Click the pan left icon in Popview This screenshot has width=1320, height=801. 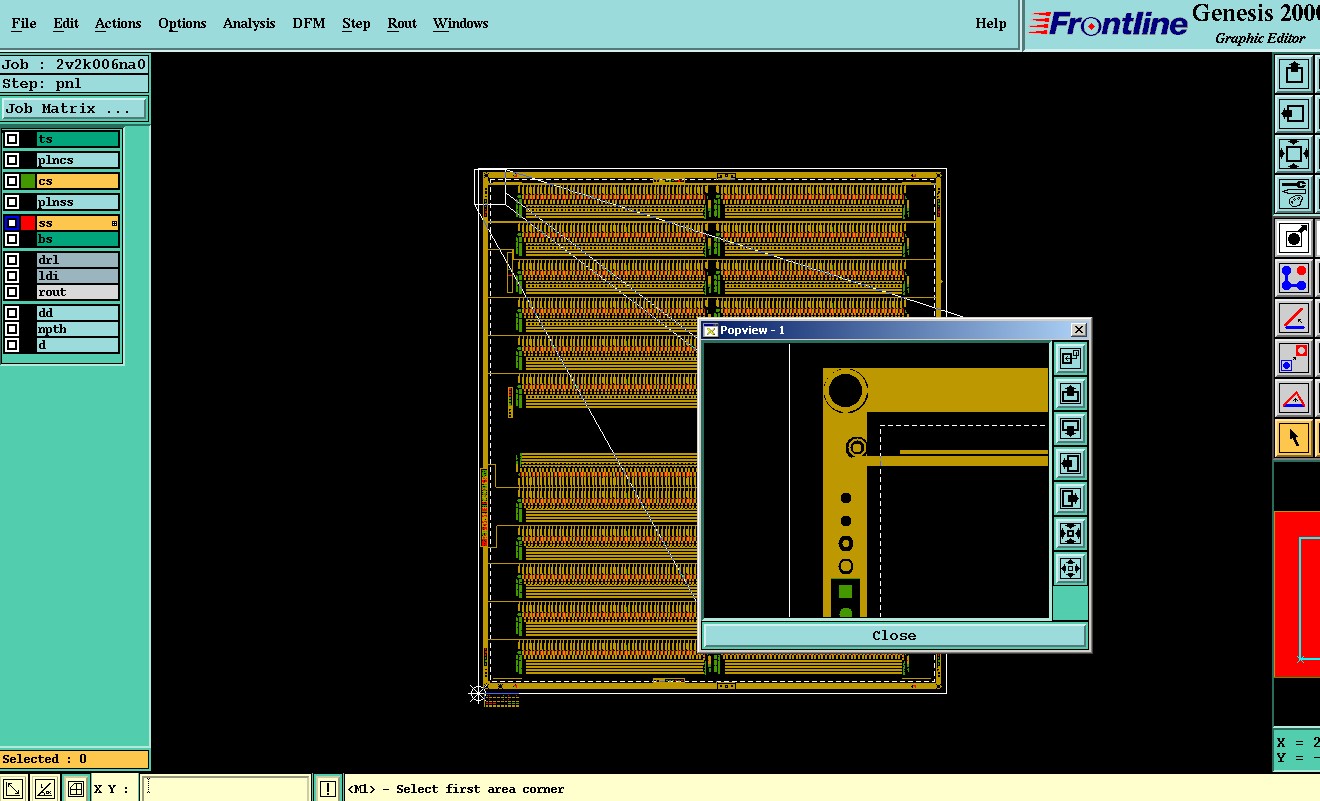(1070, 463)
